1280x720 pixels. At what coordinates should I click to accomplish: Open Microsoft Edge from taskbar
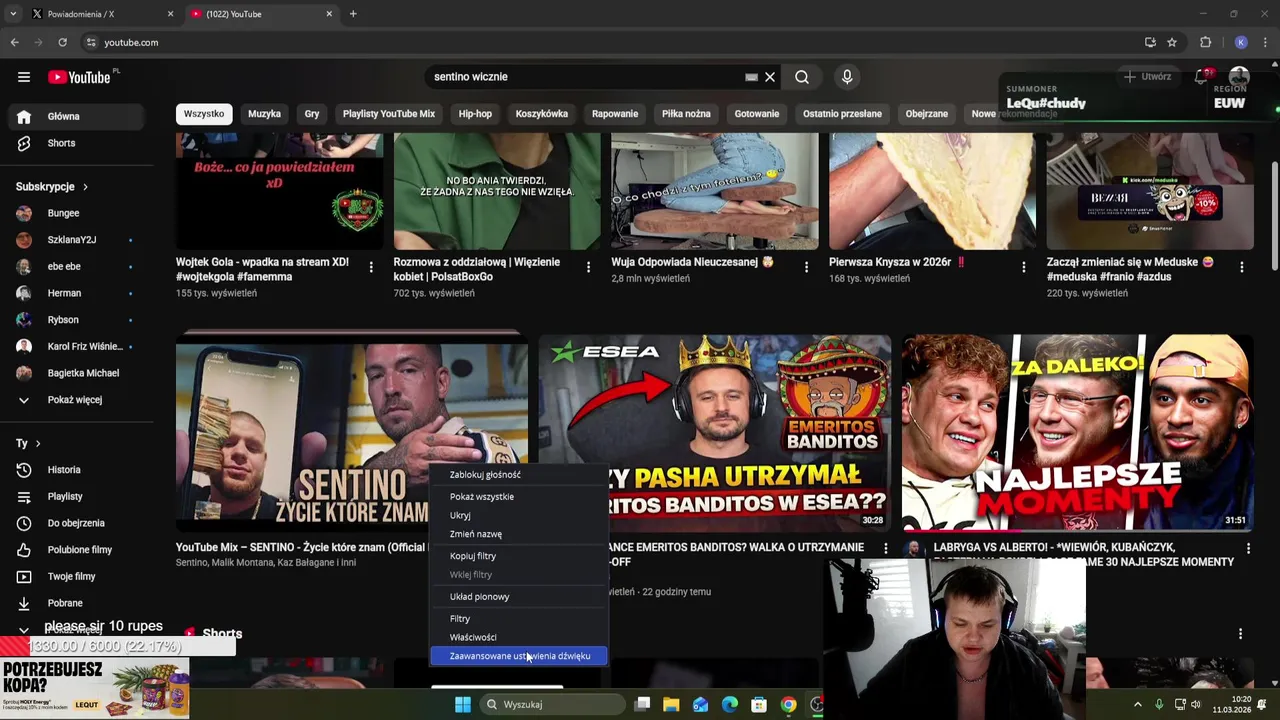(x=730, y=704)
